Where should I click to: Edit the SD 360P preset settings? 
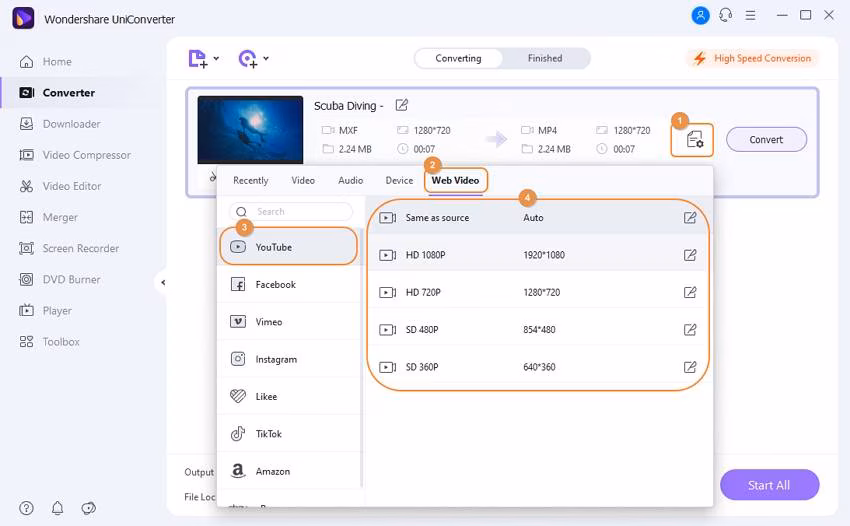click(x=690, y=367)
